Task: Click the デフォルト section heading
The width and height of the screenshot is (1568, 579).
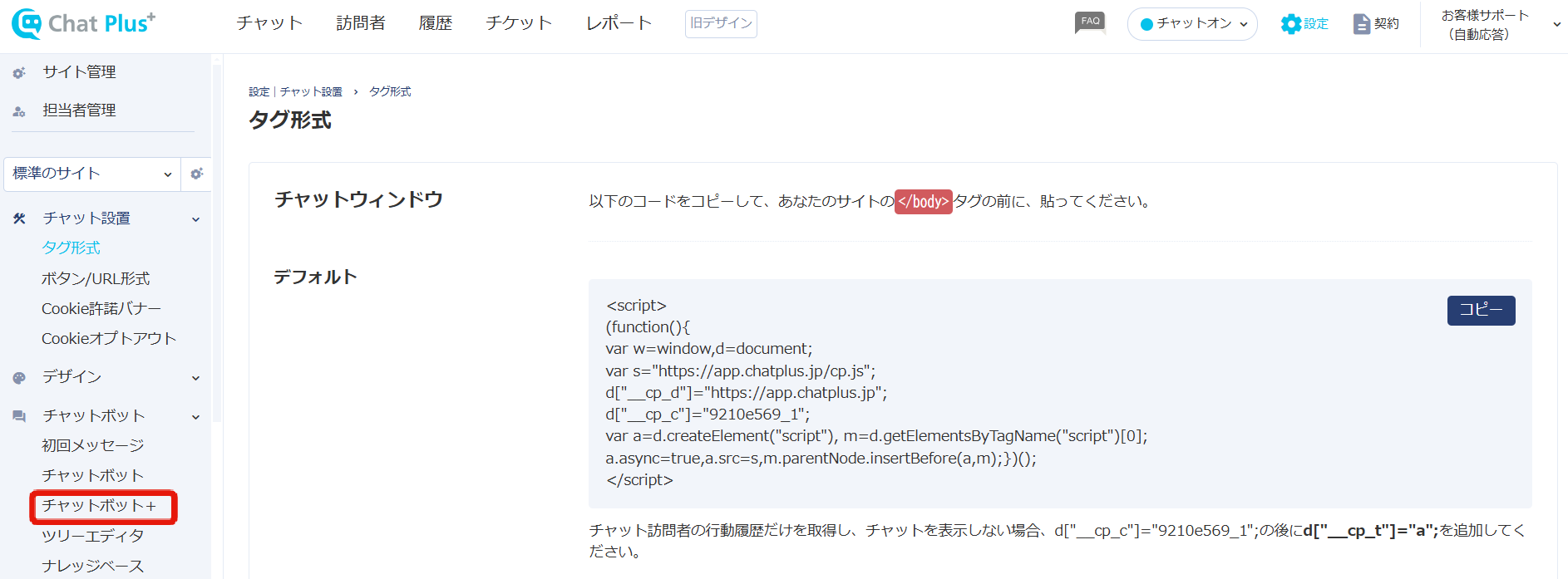Action: pos(316,277)
